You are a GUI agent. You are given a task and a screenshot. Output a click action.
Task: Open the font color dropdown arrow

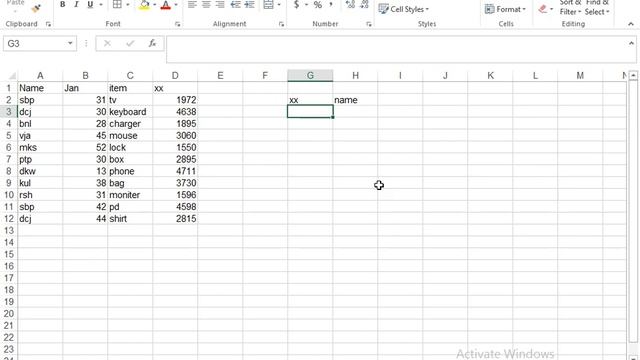click(x=176, y=5)
